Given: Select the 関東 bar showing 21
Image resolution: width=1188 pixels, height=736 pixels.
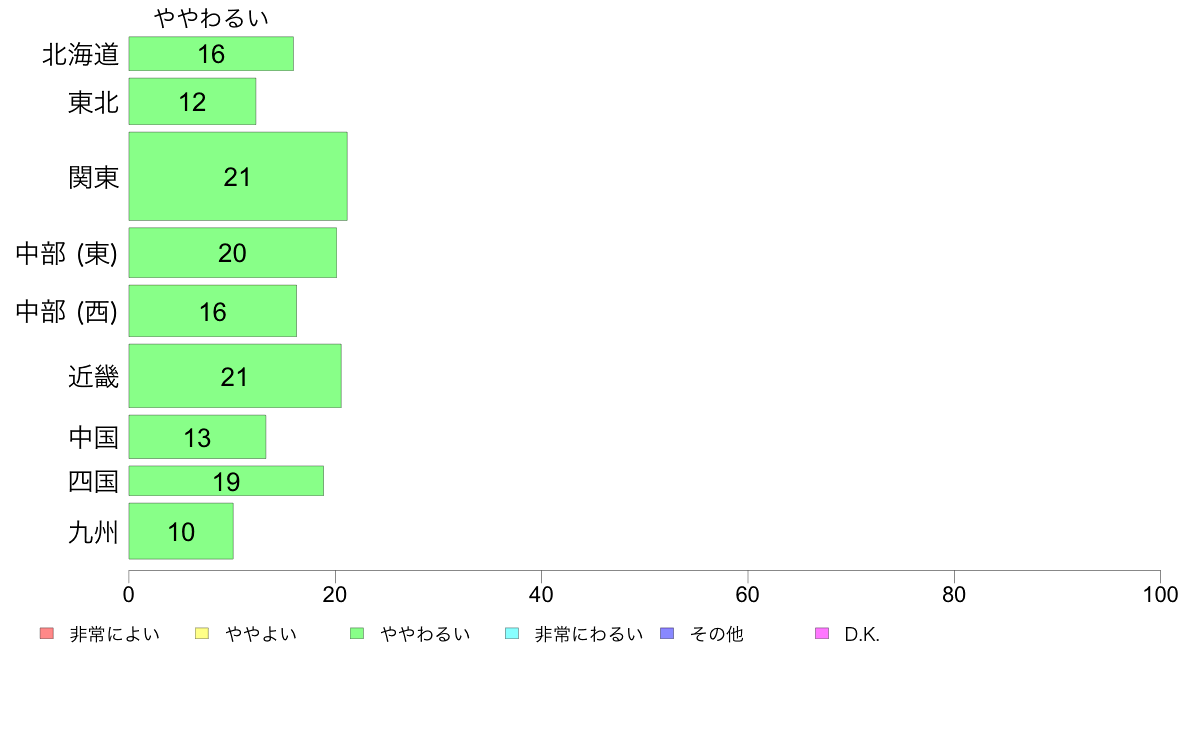Looking at the screenshot, I should click(x=238, y=177).
